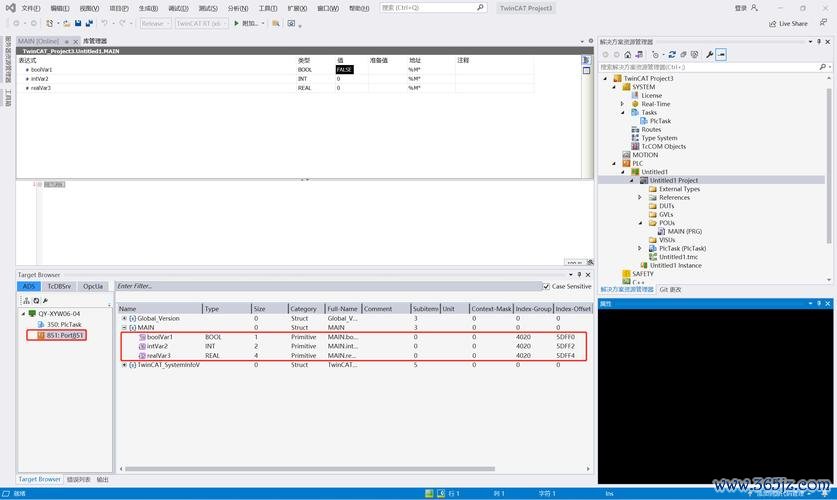Click the undo arrow toolbar icon
The width and height of the screenshot is (837, 500).
(x=105, y=23)
